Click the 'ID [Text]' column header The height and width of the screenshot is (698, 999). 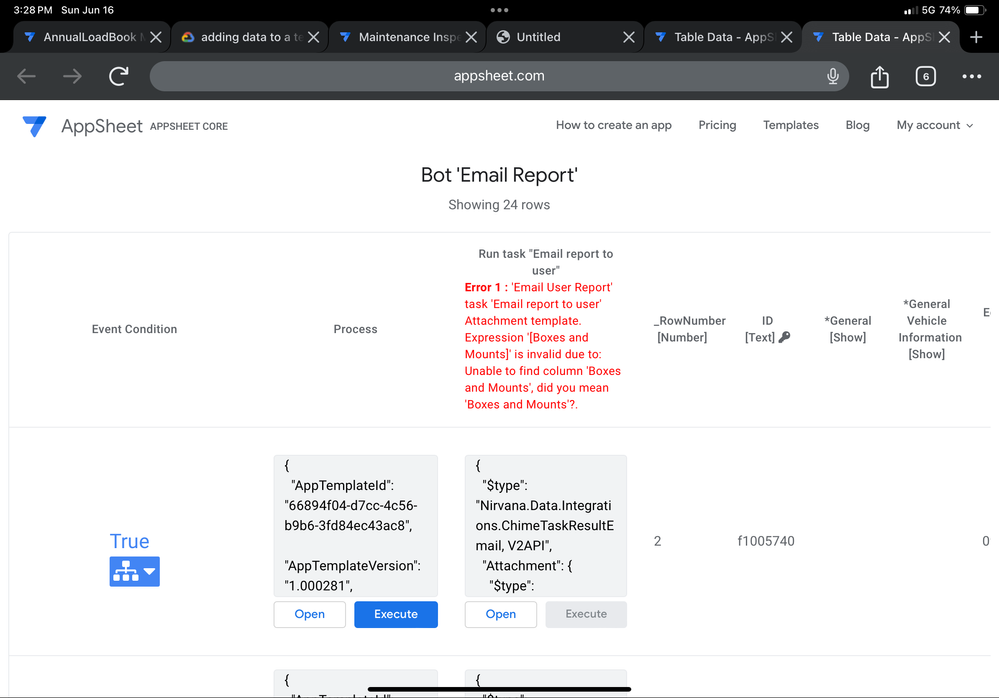click(767, 329)
